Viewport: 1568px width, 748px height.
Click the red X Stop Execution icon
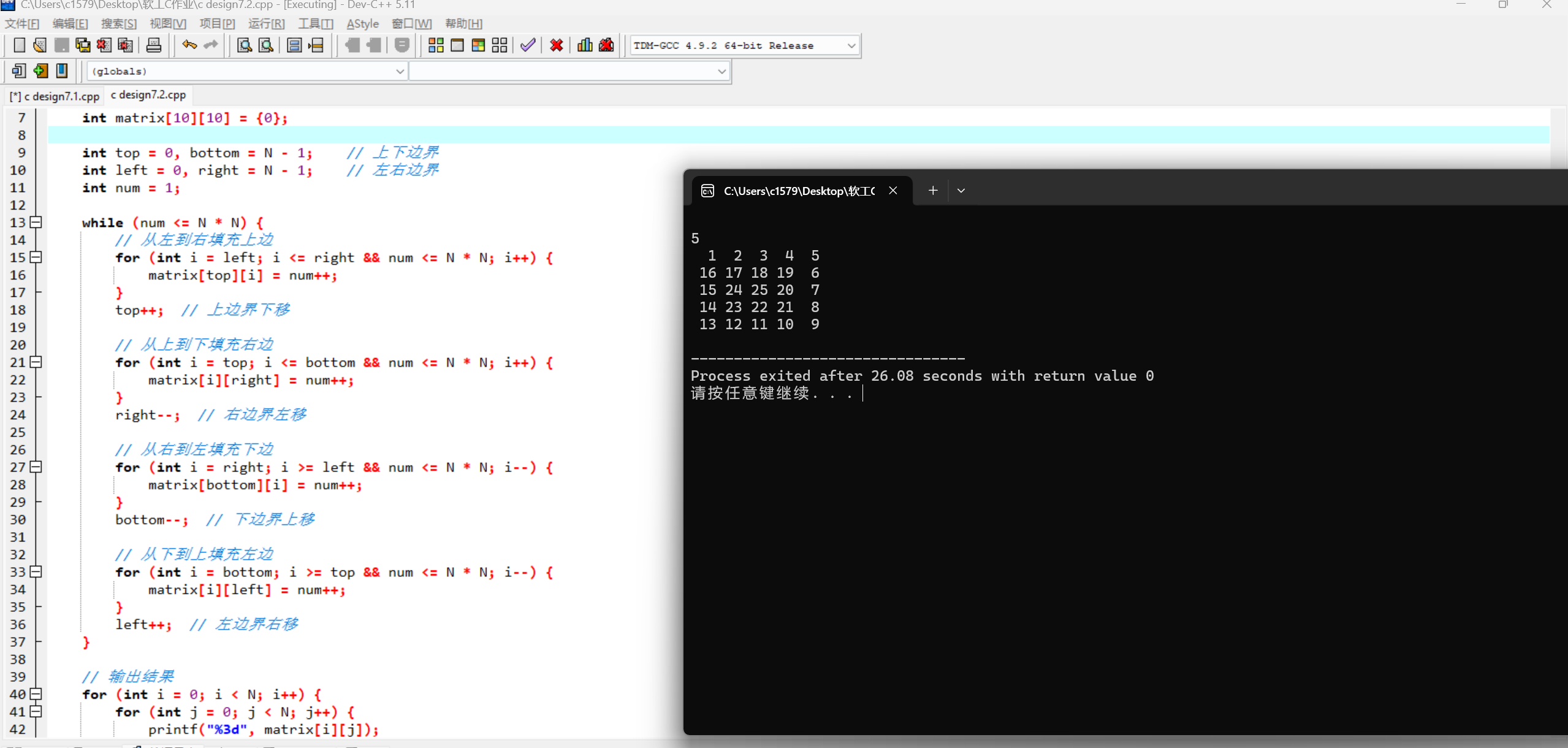pyautogui.click(x=557, y=45)
